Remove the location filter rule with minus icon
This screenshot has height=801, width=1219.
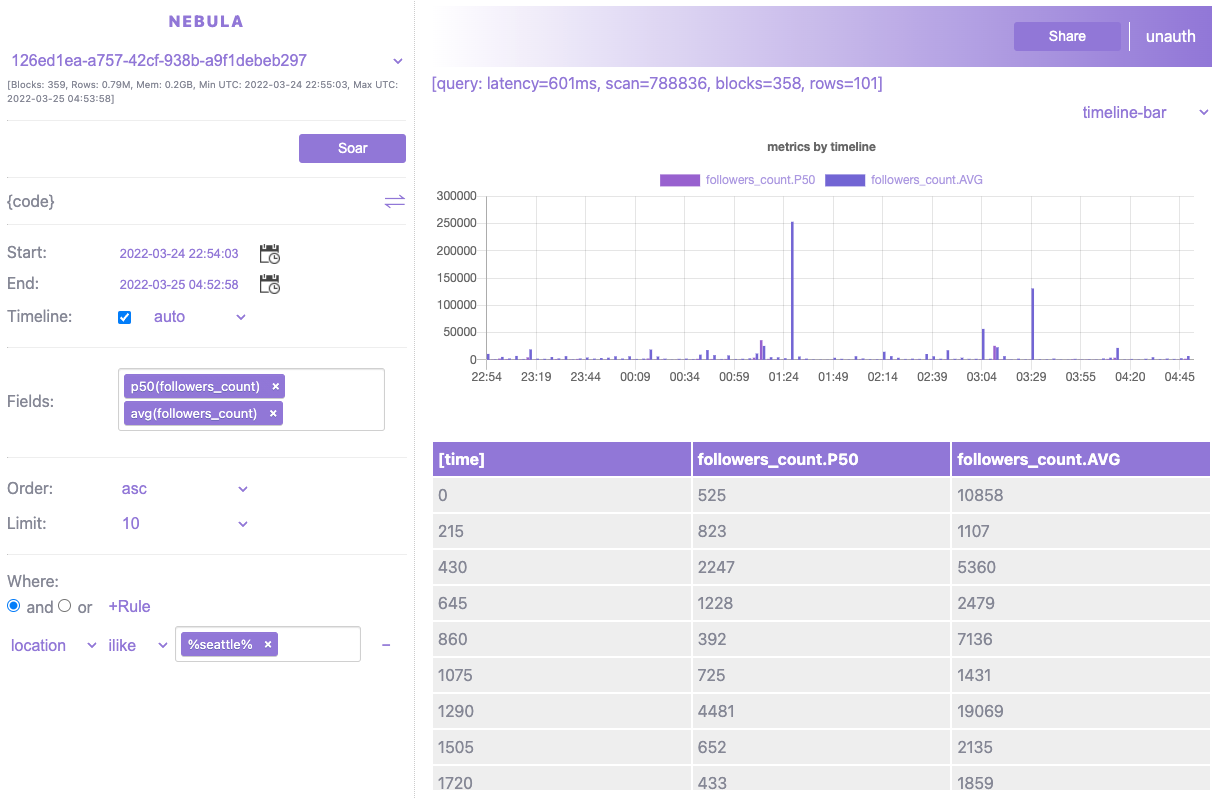pos(386,644)
